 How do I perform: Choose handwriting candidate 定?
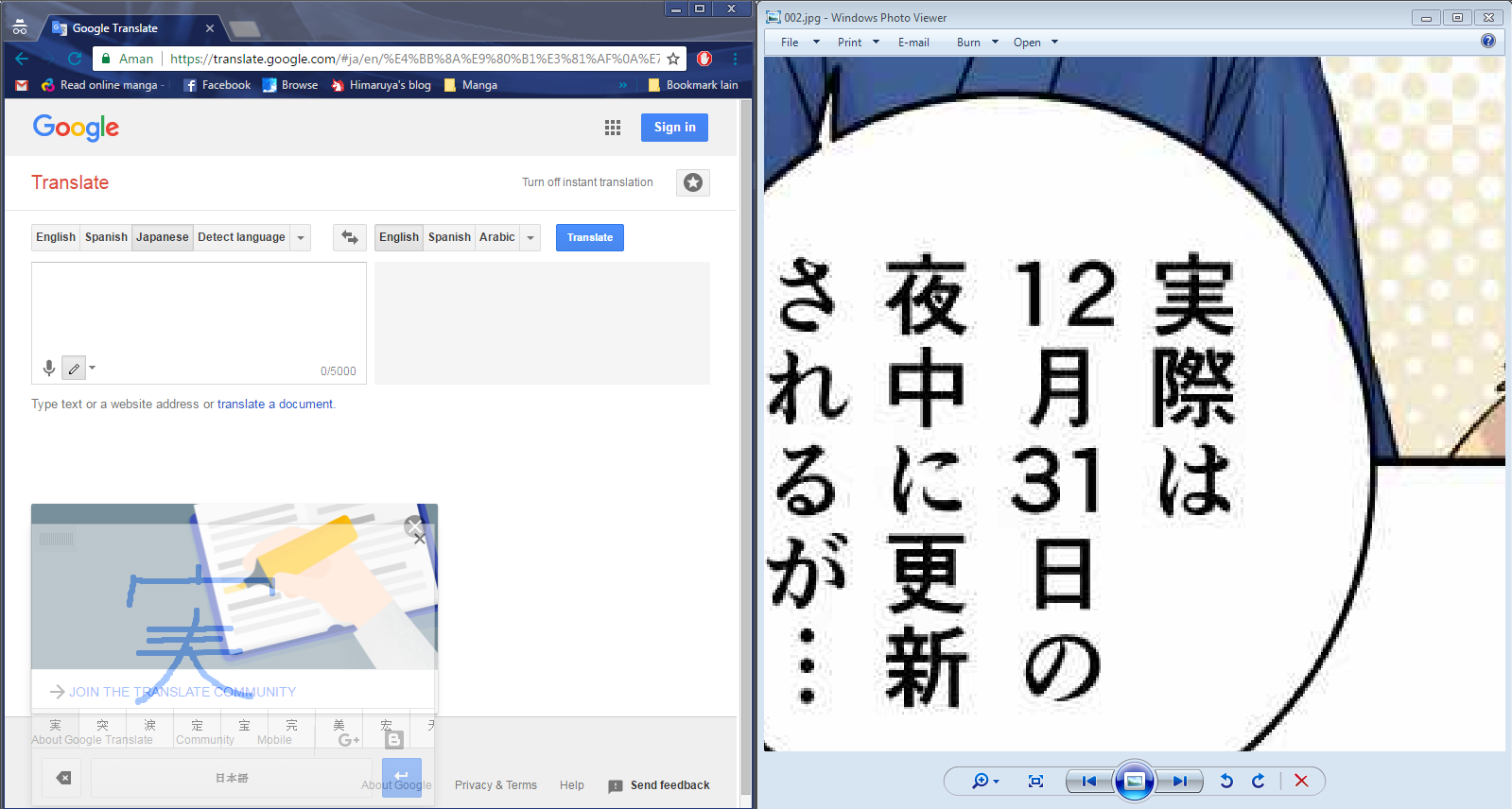(198, 726)
